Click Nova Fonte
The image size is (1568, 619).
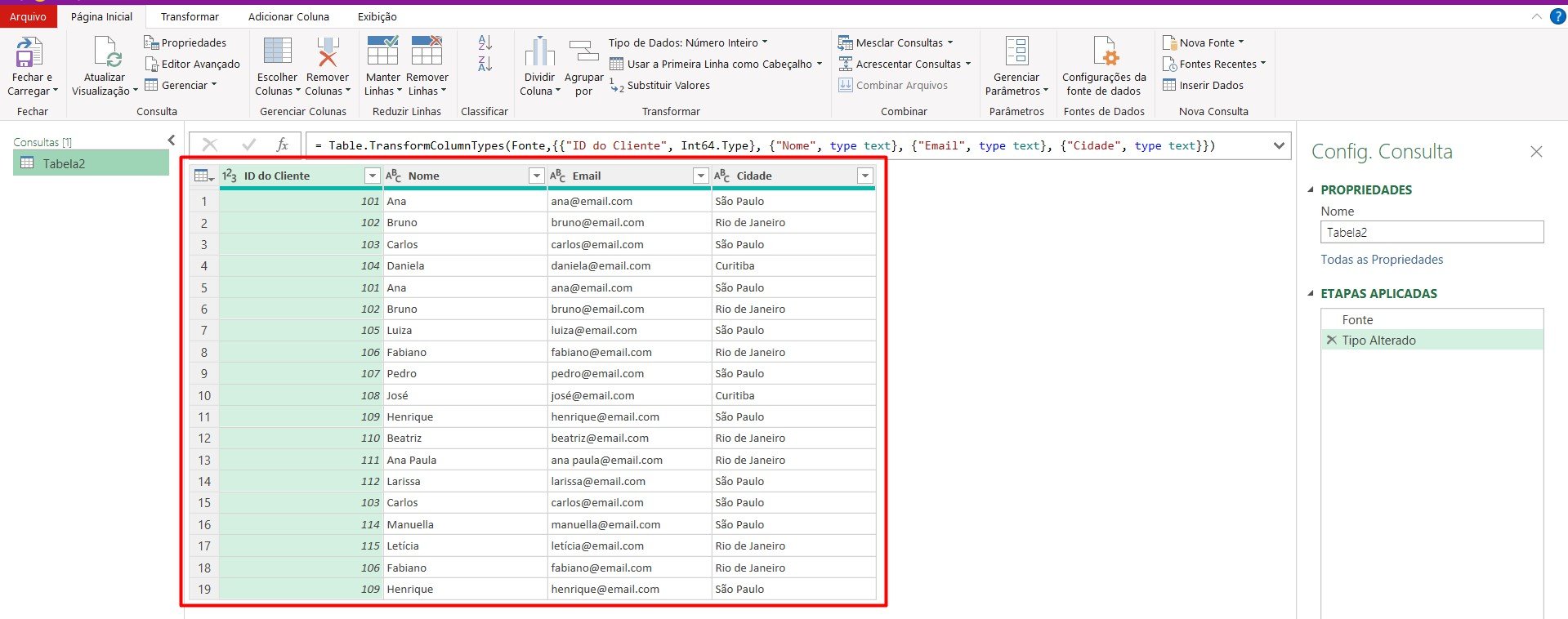(x=1204, y=42)
